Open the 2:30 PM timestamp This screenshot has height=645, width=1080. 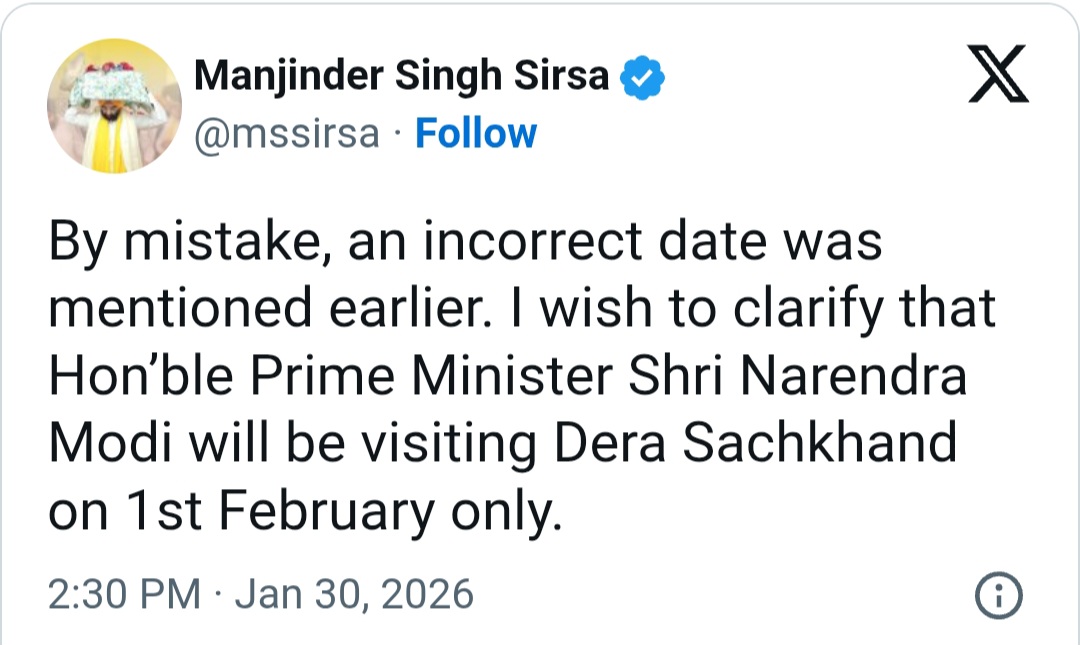(124, 595)
